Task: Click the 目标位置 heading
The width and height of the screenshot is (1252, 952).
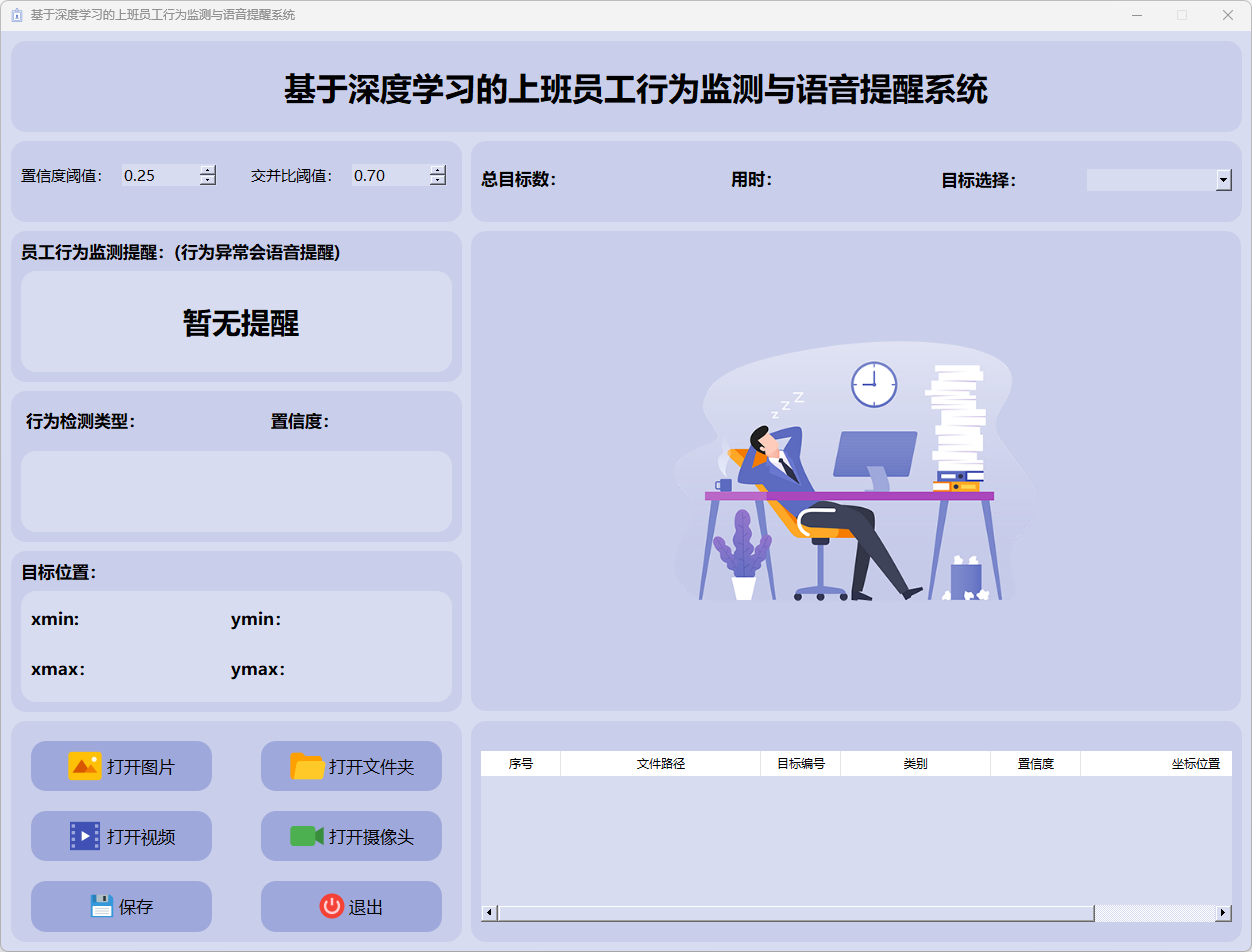Action: pos(58,572)
